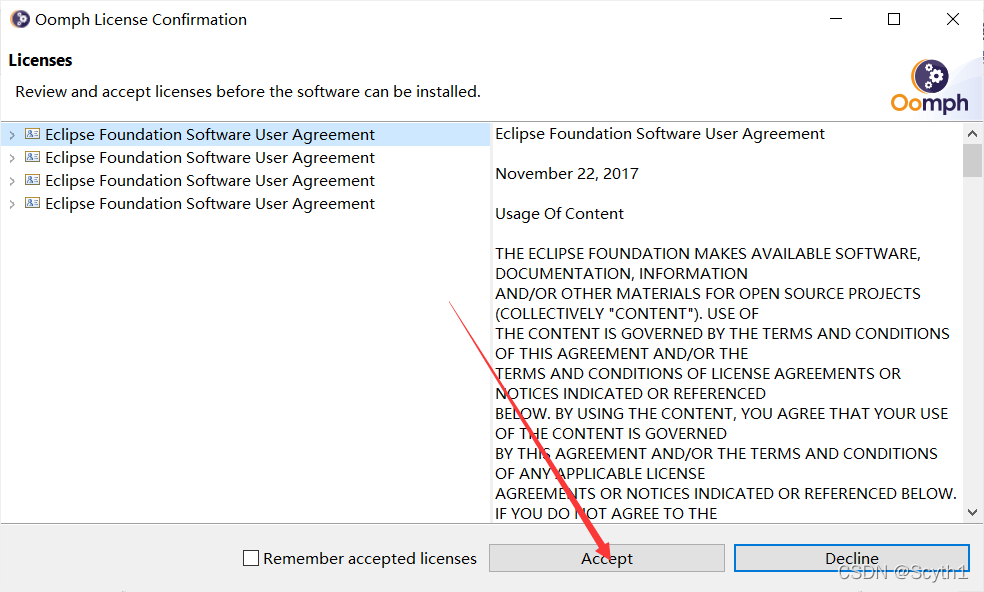The height and width of the screenshot is (592, 984).
Task: Click the Oomph title bar application icon
Action: [x=20, y=19]
